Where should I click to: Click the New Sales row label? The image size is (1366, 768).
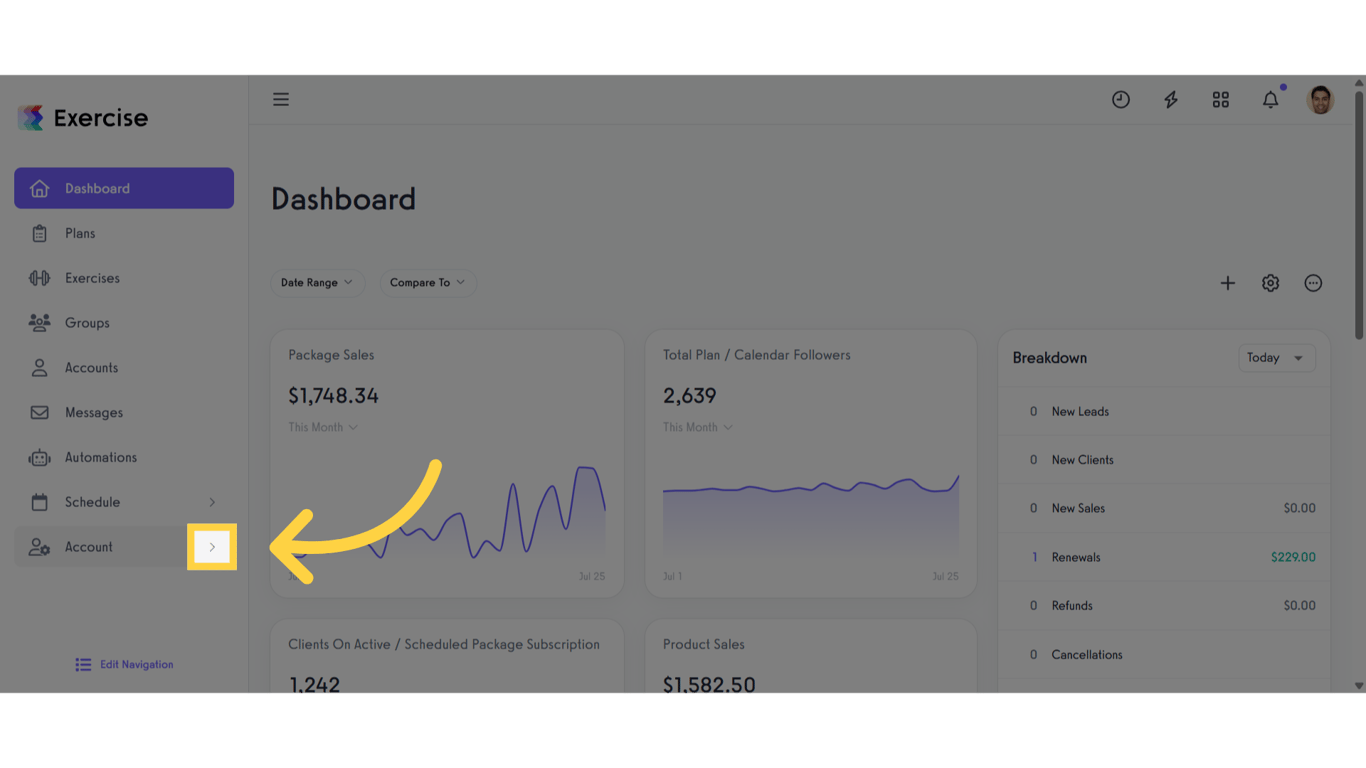1078,508
